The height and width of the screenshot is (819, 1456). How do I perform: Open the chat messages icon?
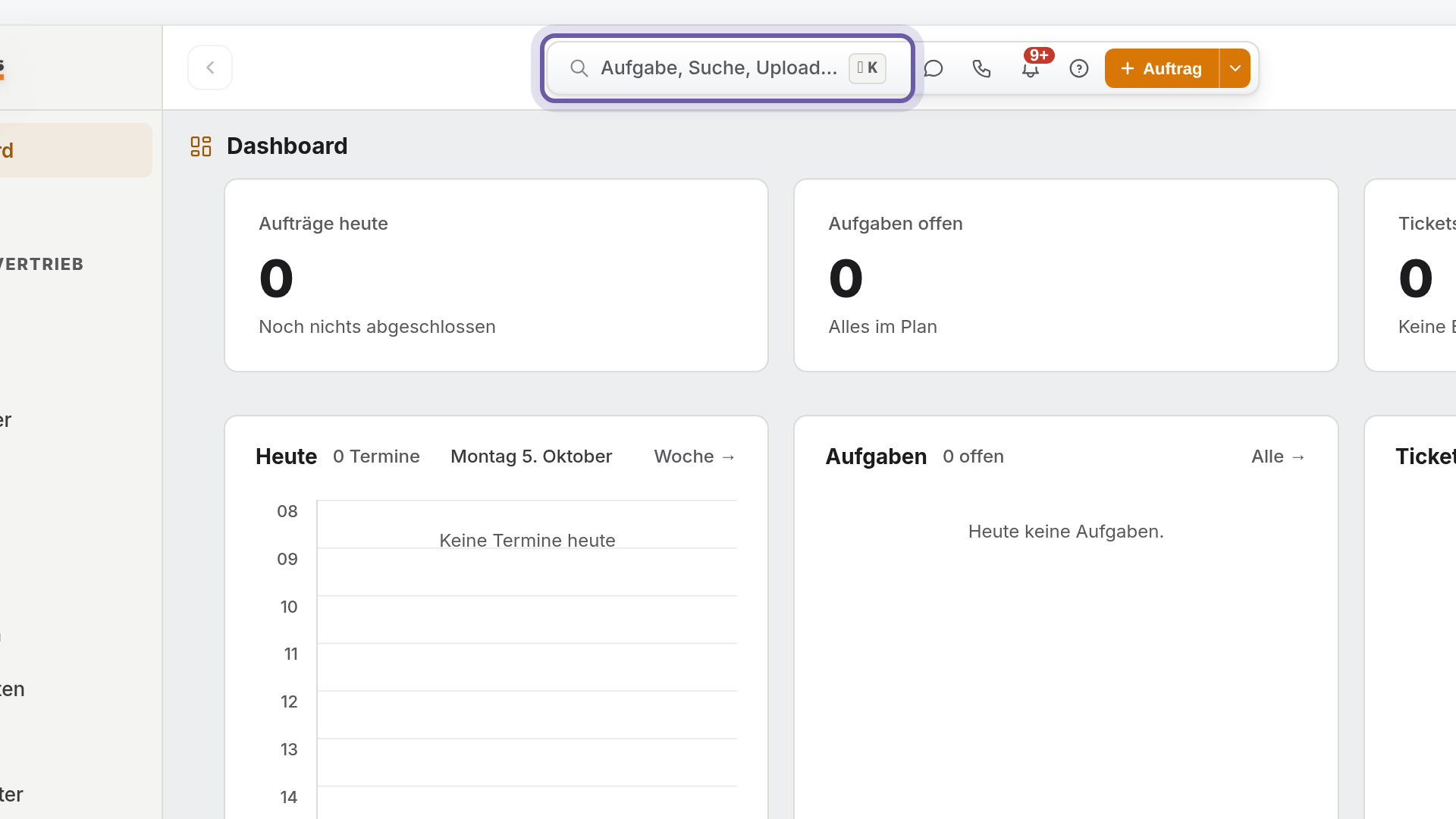[934, 68]
